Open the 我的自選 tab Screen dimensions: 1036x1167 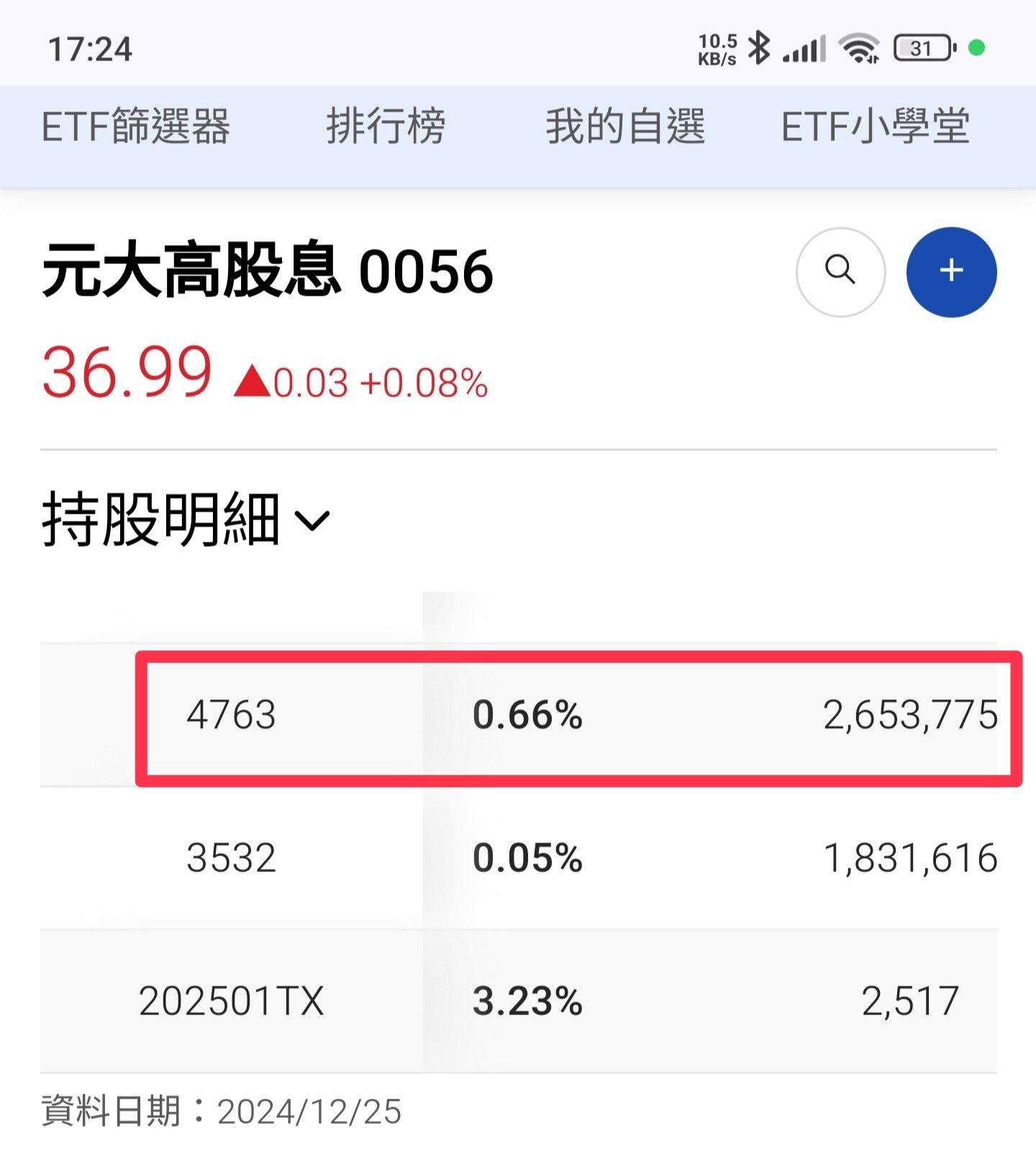[624, 127]
